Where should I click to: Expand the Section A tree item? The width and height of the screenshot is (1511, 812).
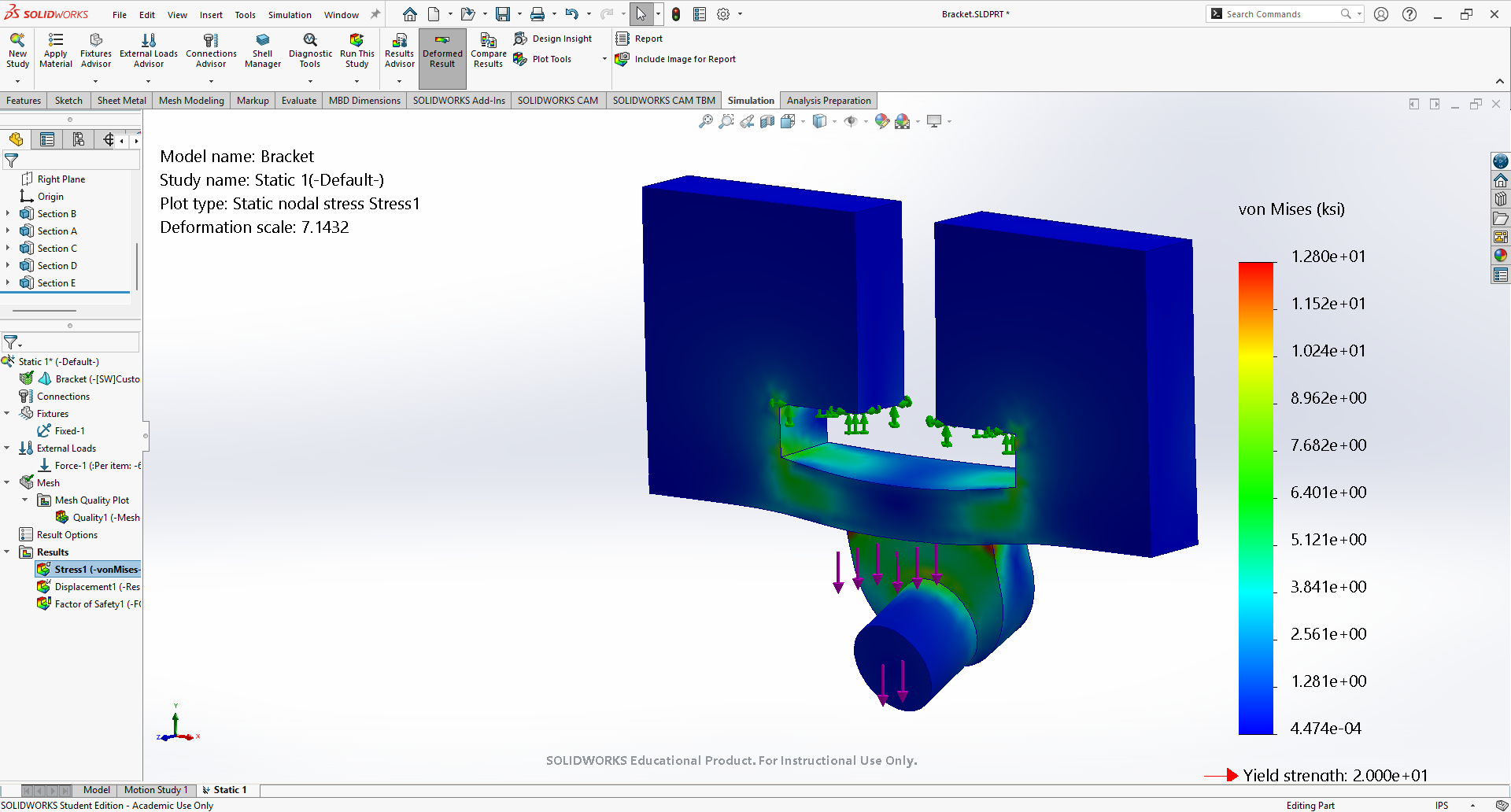(8, 231)
